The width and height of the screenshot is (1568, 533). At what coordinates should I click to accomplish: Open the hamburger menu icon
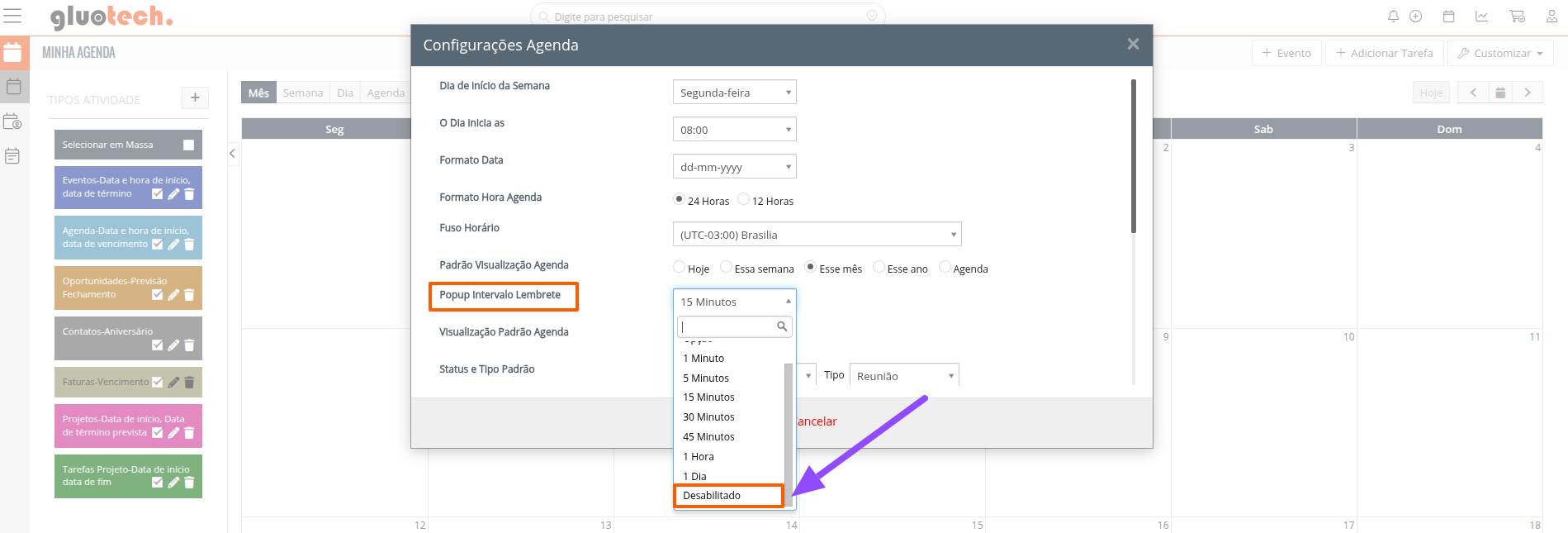(13, 17)
